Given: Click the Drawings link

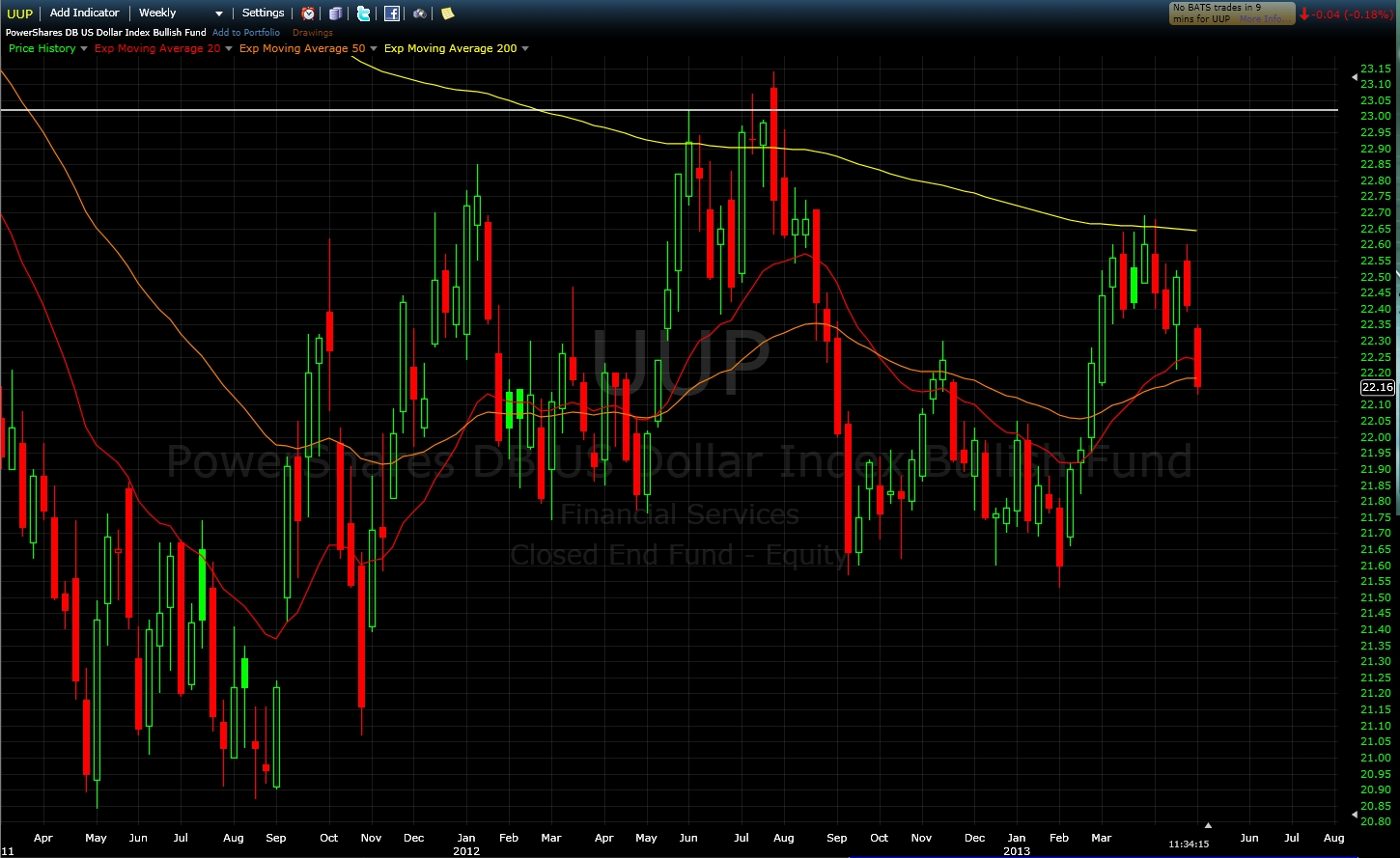Looking at the screenshot, I should coord(313,33).
